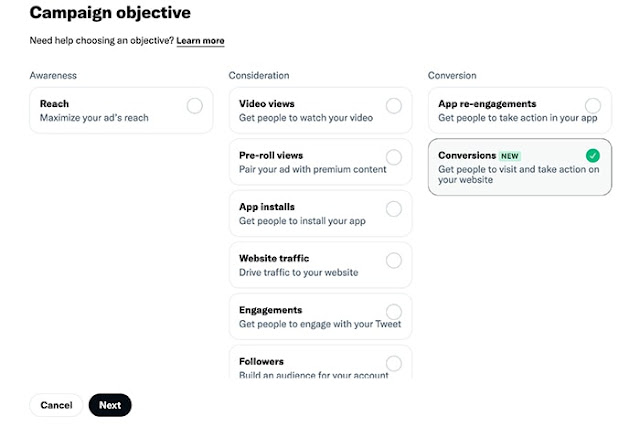Select the Video views radio button

(394, 105)
